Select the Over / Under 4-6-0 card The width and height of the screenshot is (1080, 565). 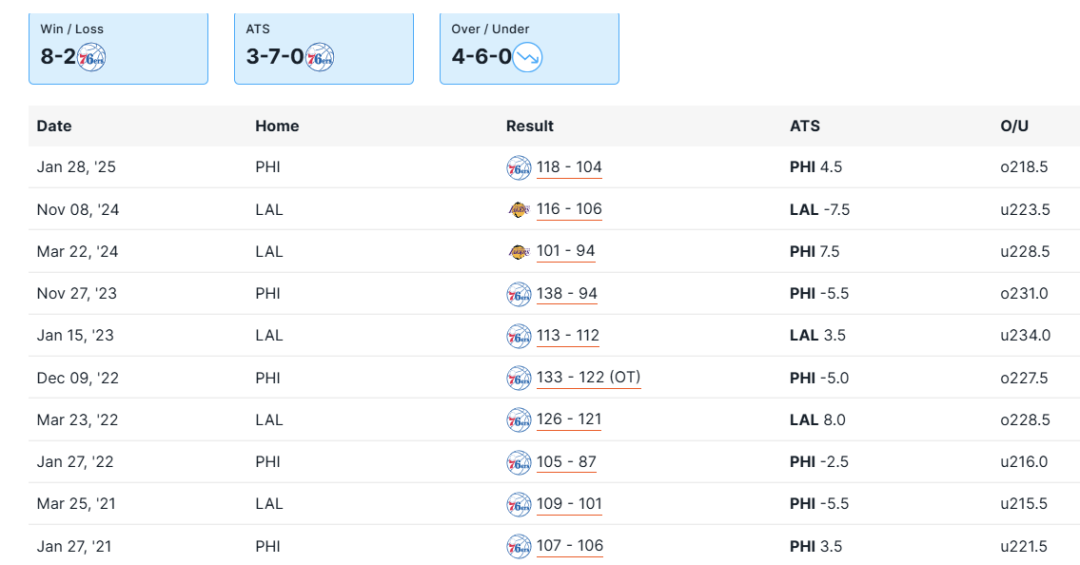529,48
